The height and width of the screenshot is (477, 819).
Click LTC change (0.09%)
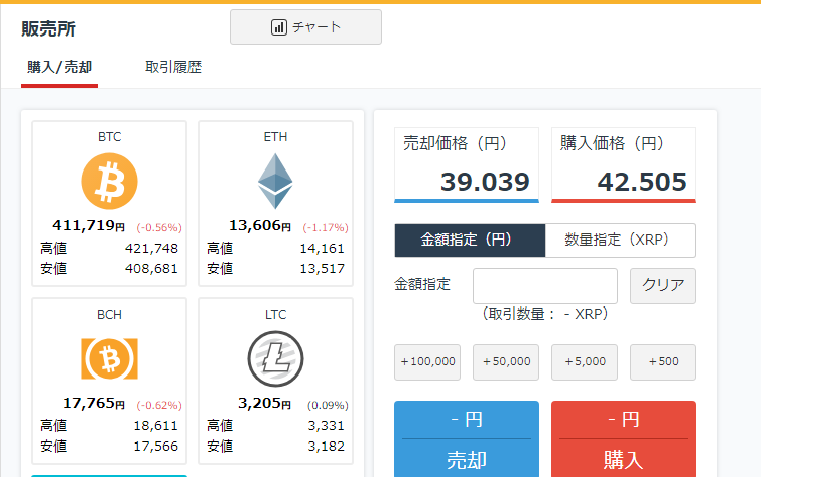tap(327, 405)
